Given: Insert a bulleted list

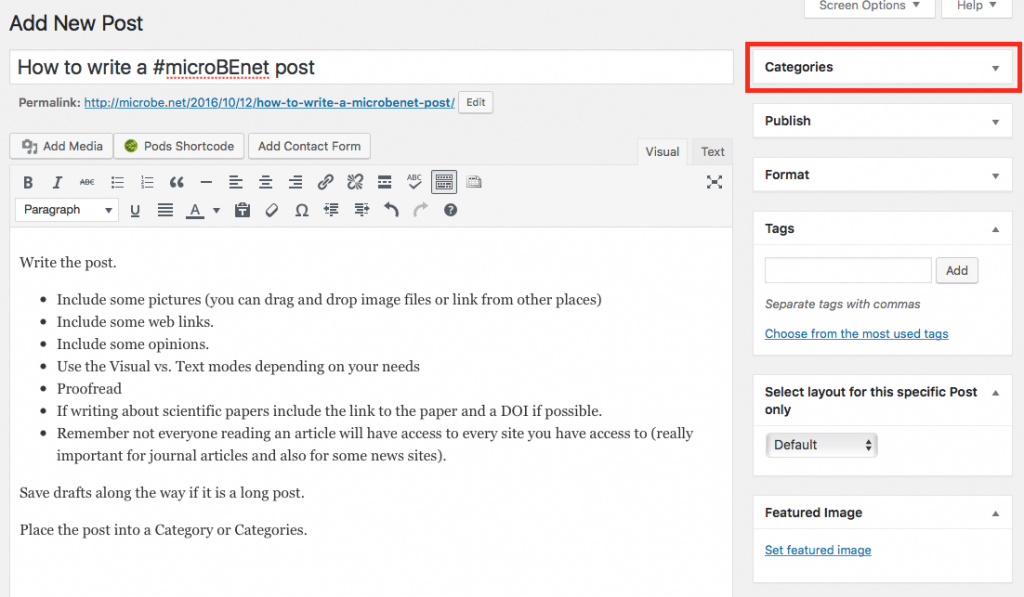Looking at the screenshot, I should tap(118, 182).
